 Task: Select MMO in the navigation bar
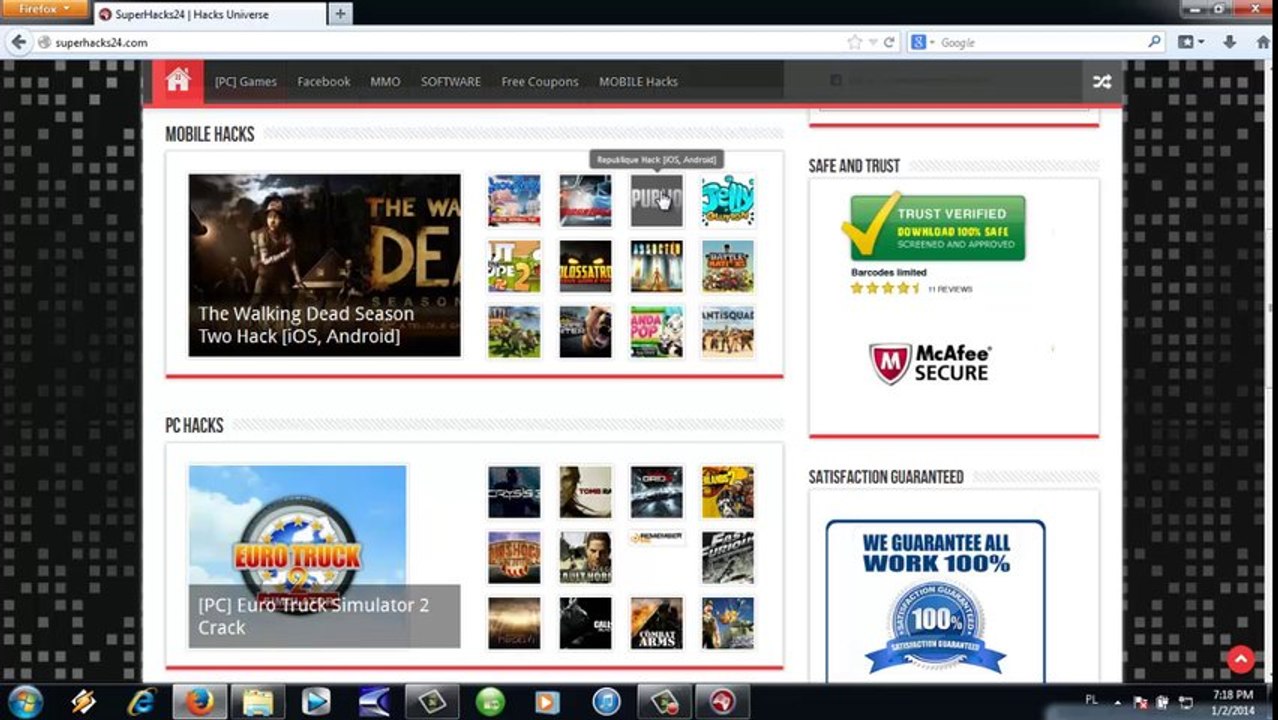point(385,82)
